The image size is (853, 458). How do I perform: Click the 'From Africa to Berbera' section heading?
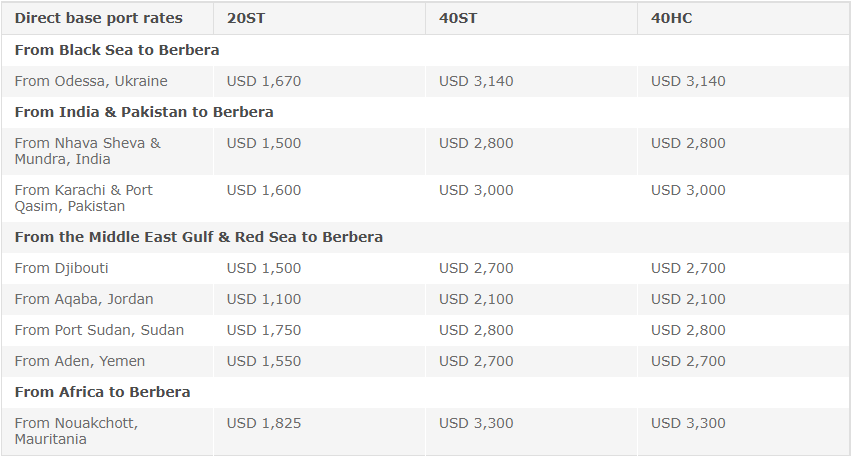coord(102,392)
